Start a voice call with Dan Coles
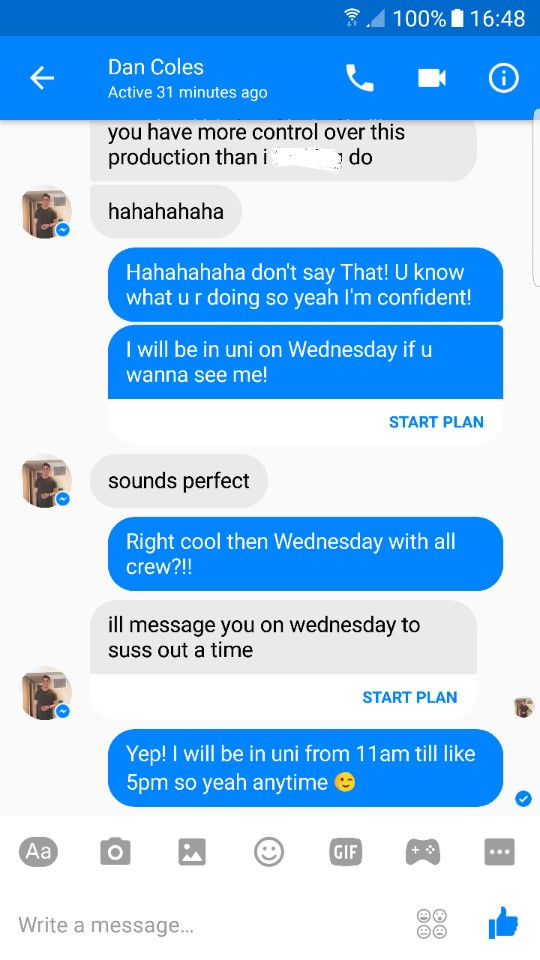This screenshot has width=540, height=960. 359,78
